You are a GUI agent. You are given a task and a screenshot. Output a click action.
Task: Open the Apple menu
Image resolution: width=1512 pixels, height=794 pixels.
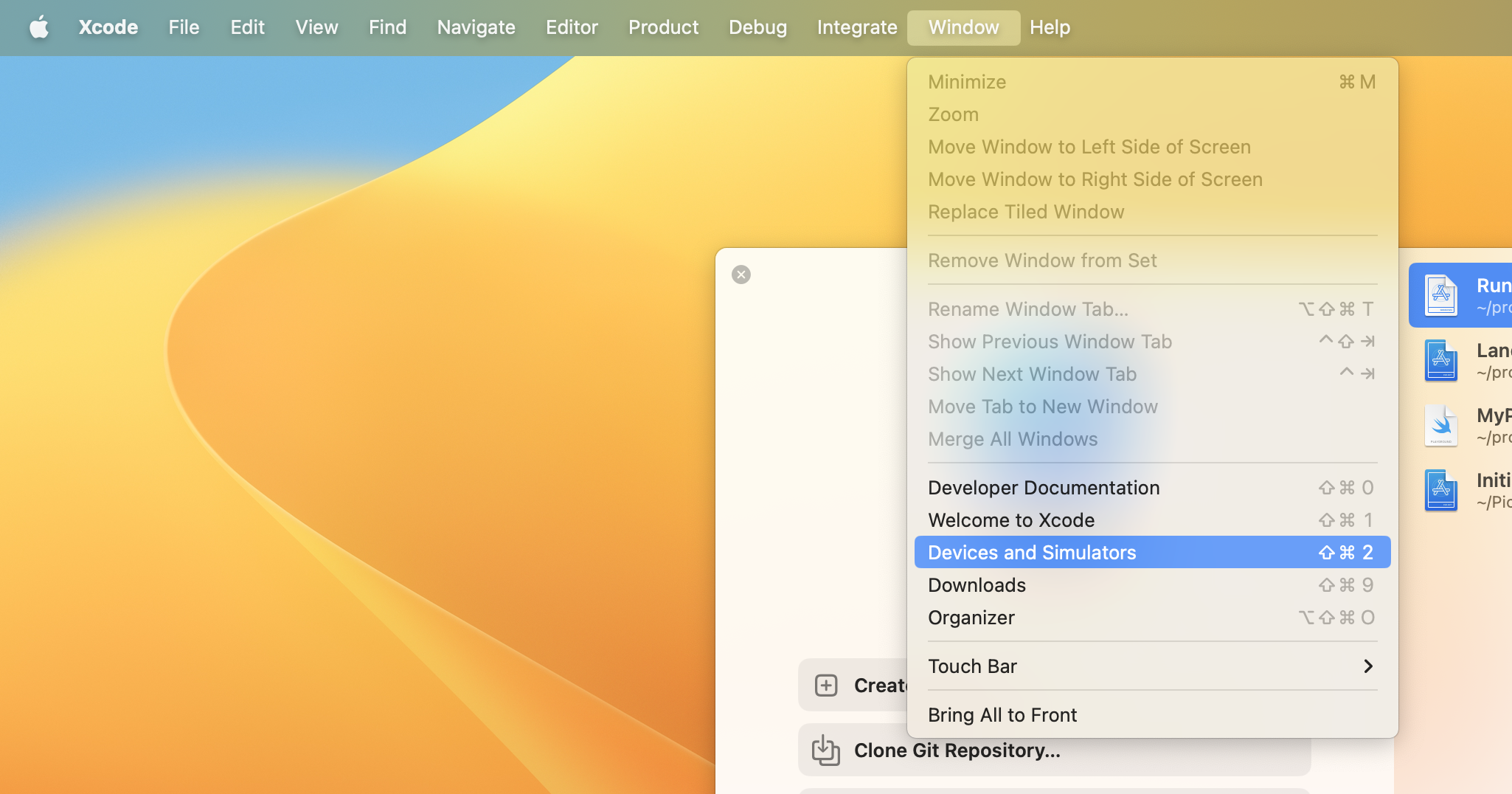[x=40, y=27]
